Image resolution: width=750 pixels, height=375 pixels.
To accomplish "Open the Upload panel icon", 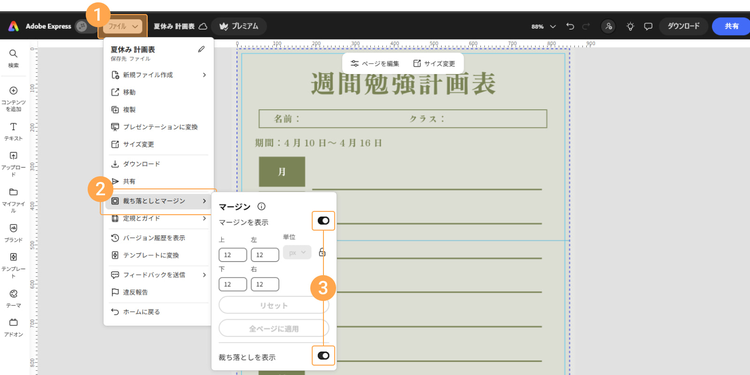I will click(13, 155).
